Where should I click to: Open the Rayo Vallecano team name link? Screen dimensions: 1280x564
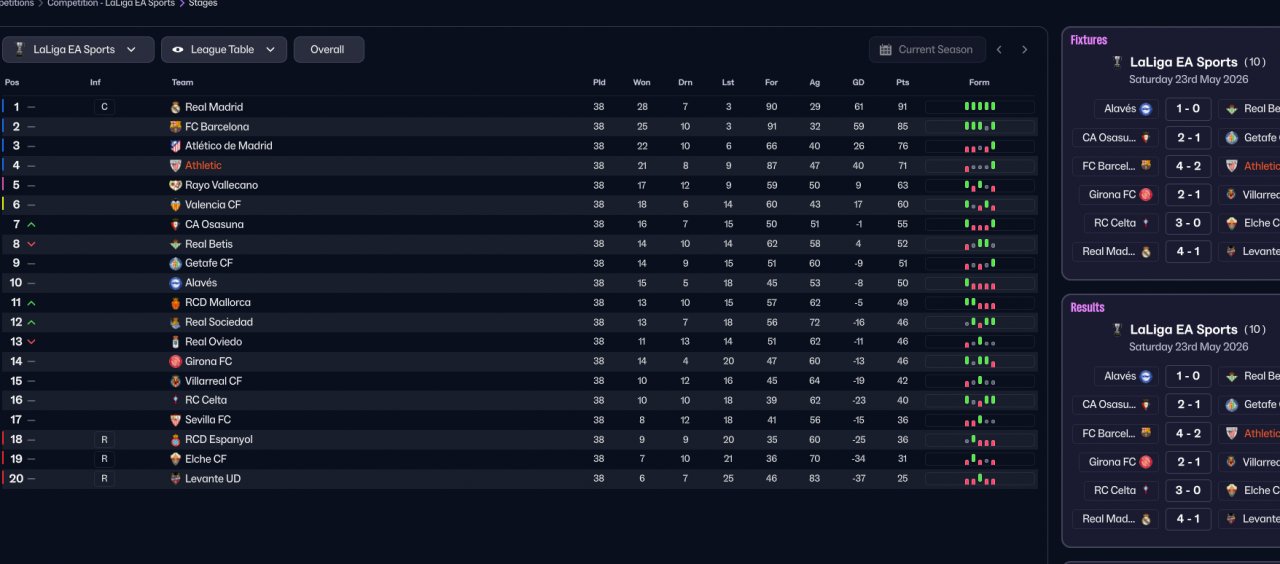click(x=221, y=185)
